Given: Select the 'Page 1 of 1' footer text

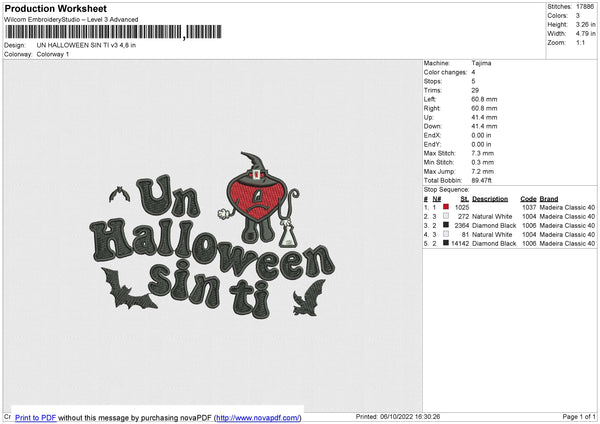Looking at the screenshot, I should point(579,416).
